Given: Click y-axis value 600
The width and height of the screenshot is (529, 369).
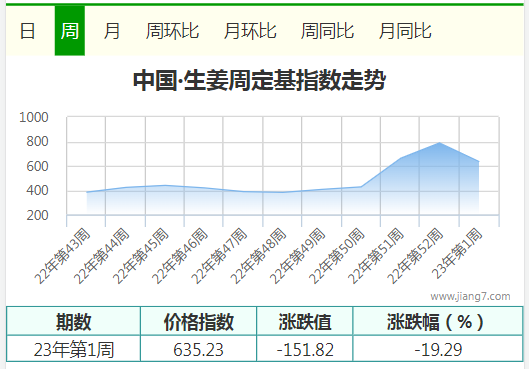Looking at the screenshot, I should [x=37, y=167].
